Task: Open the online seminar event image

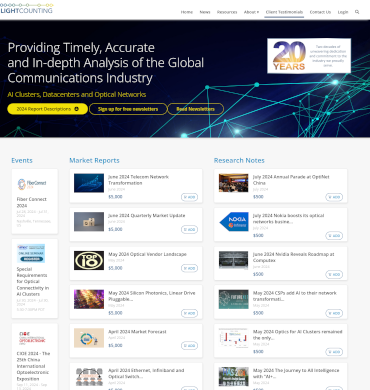Action: click(x=31, y=253)
